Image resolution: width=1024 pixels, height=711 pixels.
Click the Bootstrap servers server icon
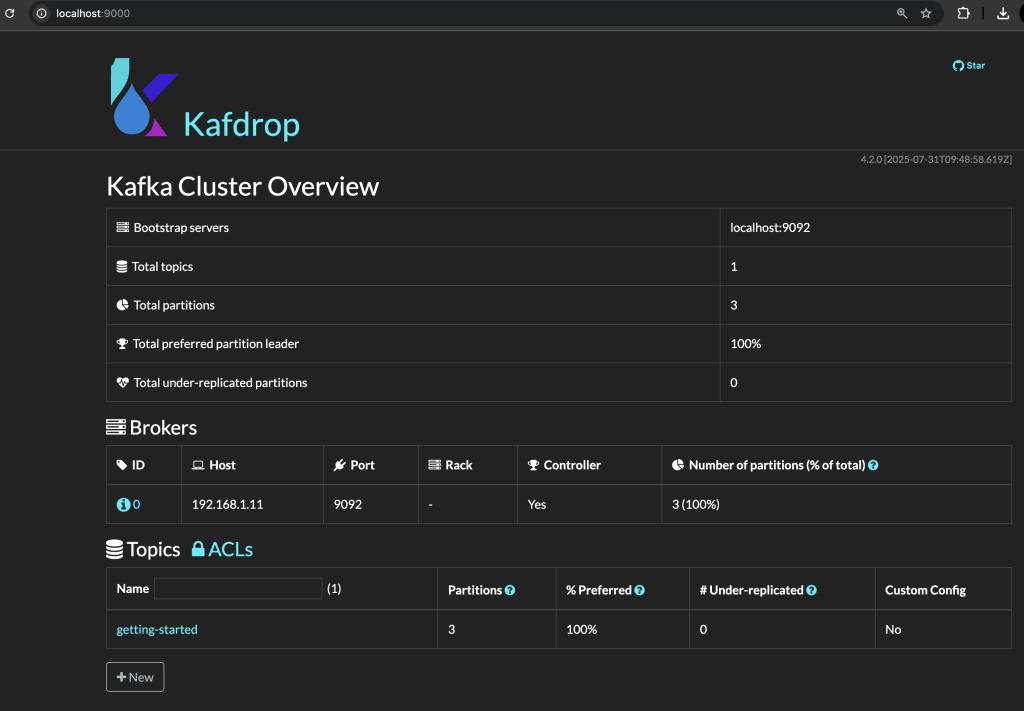[123, 227]
